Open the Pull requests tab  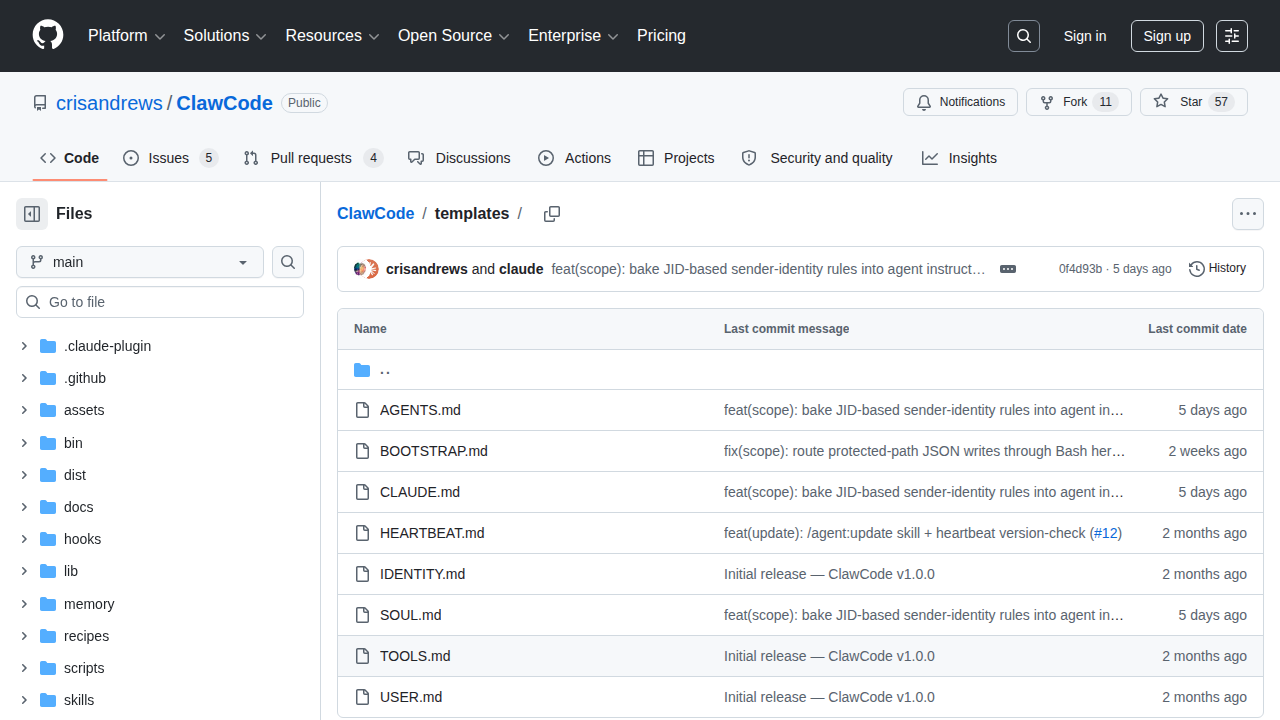tap(313, 158)
